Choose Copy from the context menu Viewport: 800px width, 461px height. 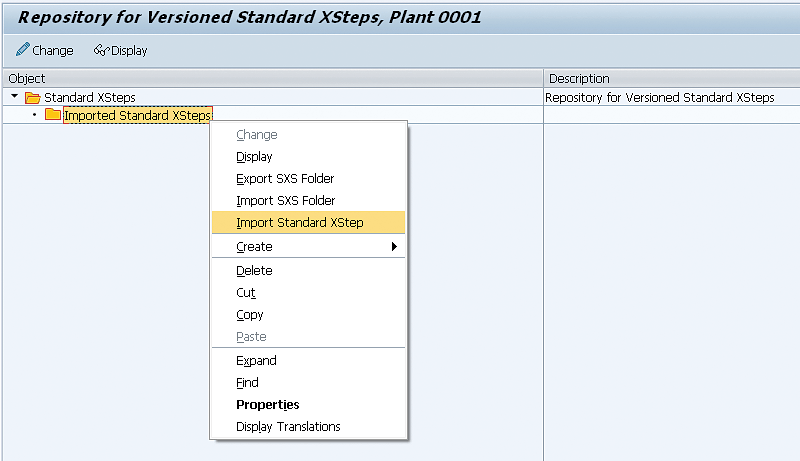pos(250,315)
